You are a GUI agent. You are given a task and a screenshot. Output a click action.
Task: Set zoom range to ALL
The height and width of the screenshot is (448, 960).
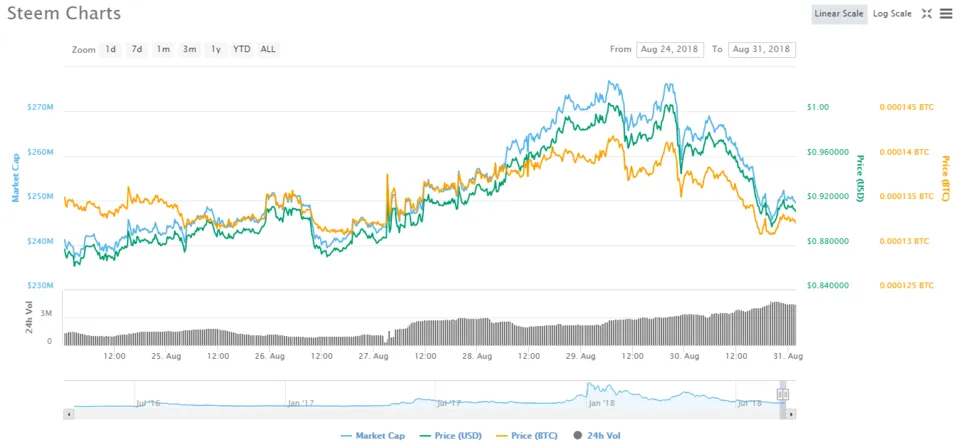[268, 50]
